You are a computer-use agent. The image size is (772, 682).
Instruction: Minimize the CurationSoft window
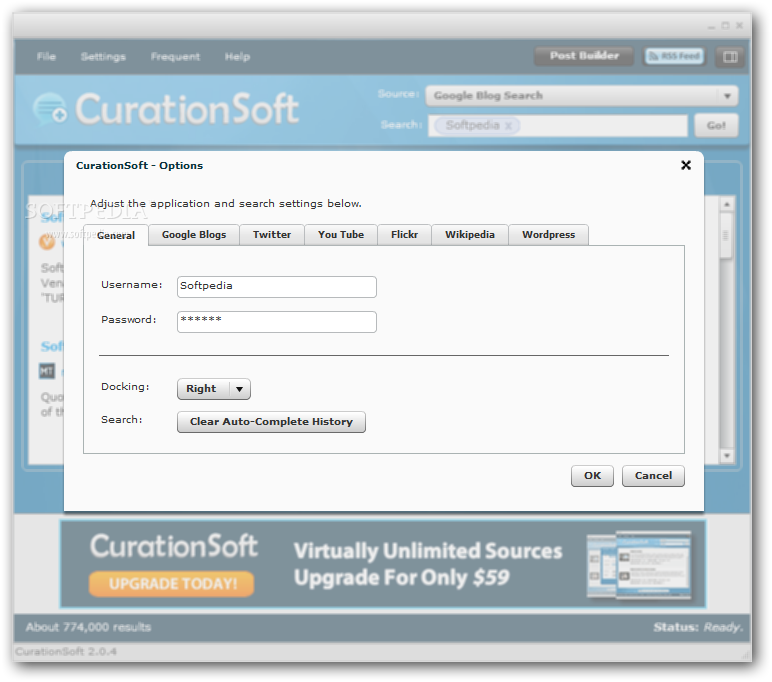click(x=711, y=26)
